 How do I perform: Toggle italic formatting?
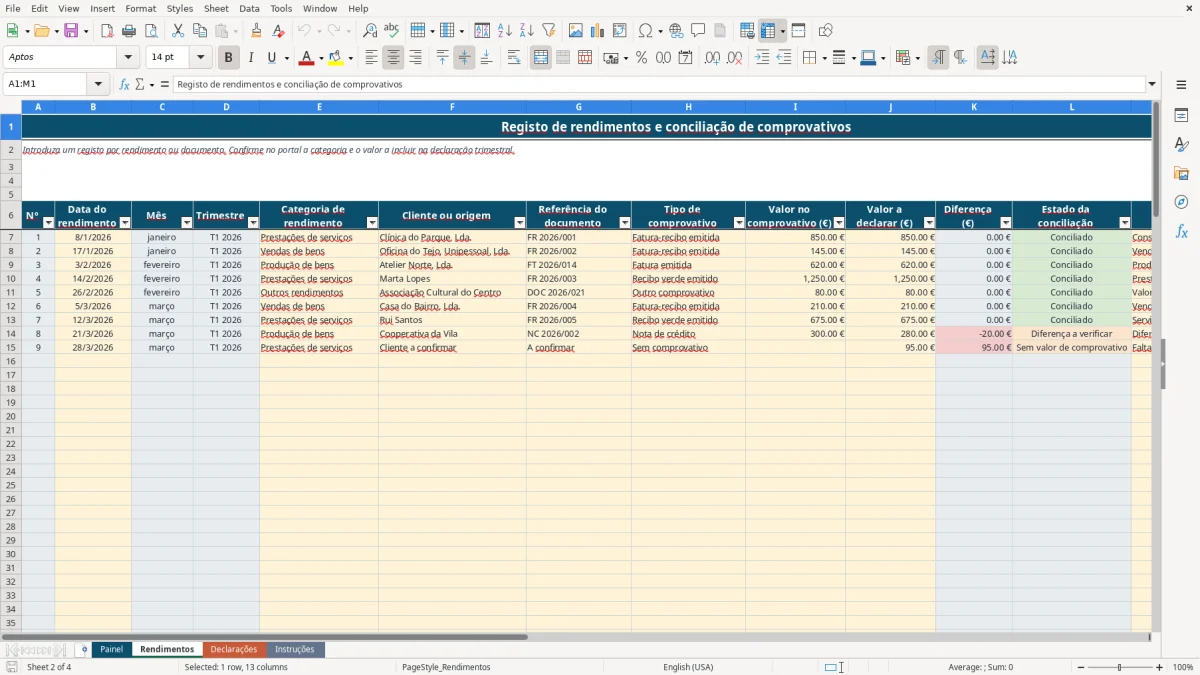pyautogui.click(x=251, y=58)
